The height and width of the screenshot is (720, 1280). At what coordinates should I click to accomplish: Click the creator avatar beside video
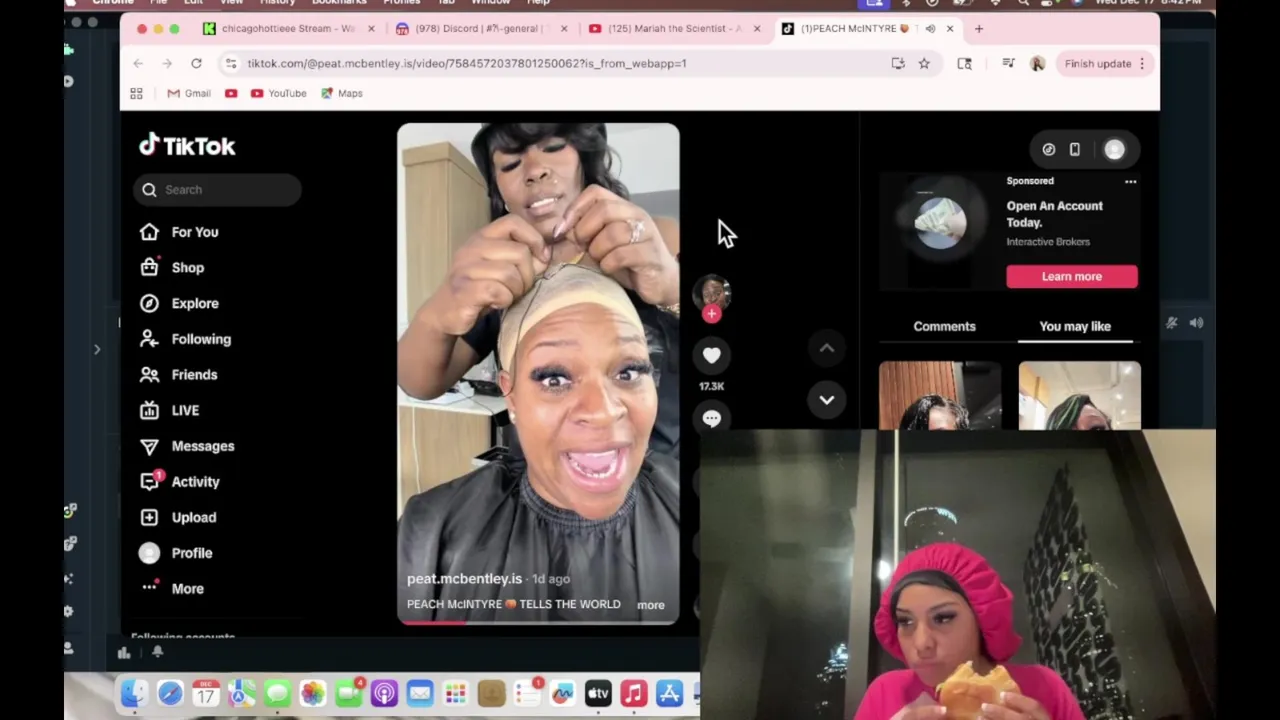711,293
